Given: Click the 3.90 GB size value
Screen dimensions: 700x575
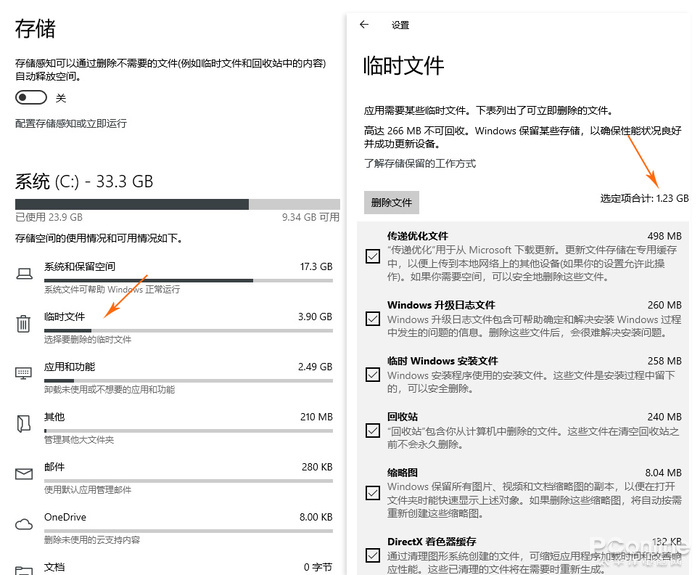Looking at the screenshot, I should pyautogui.click(x=315, y=317).
